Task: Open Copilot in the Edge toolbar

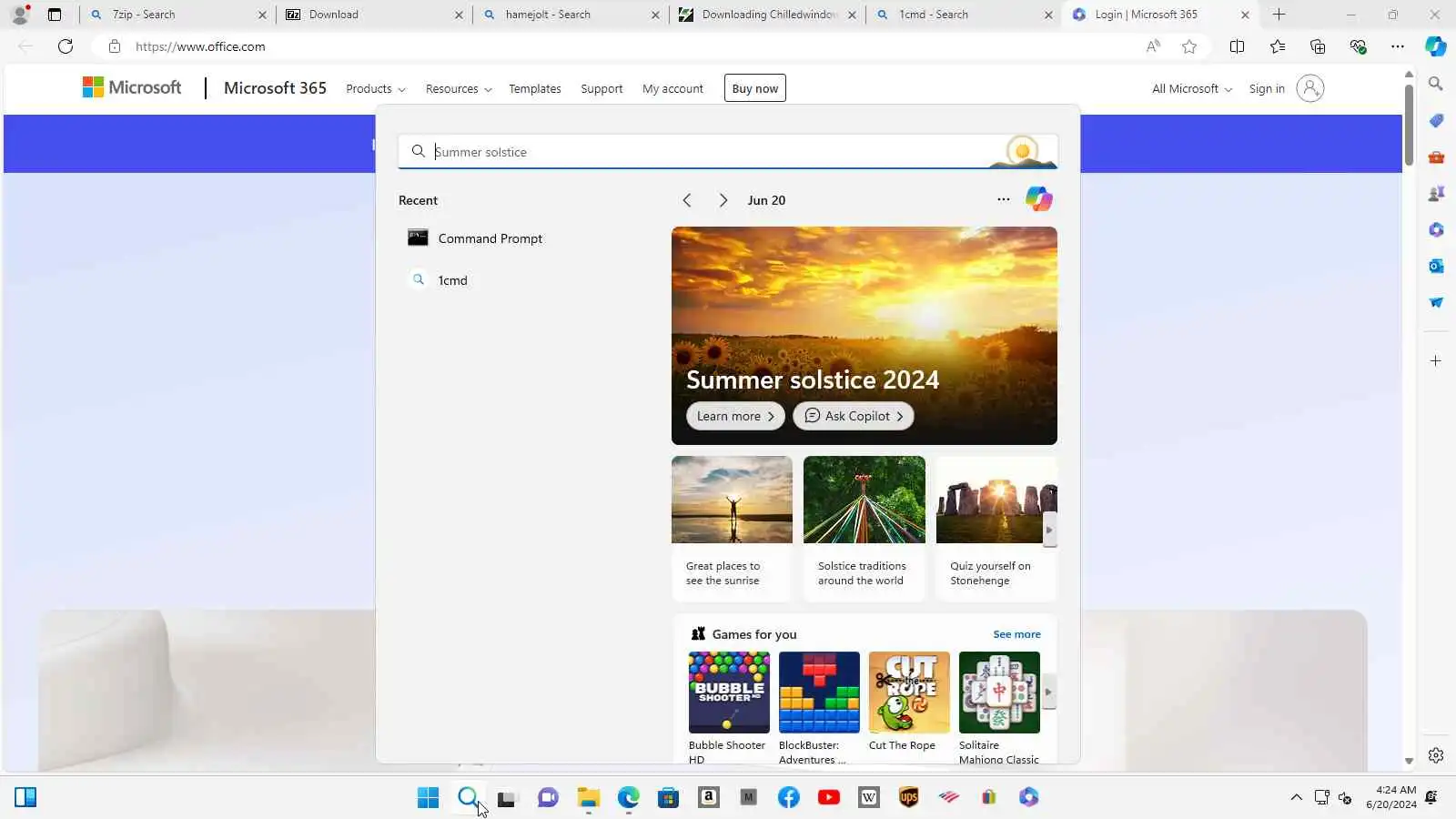Action: click(1436, 46)
